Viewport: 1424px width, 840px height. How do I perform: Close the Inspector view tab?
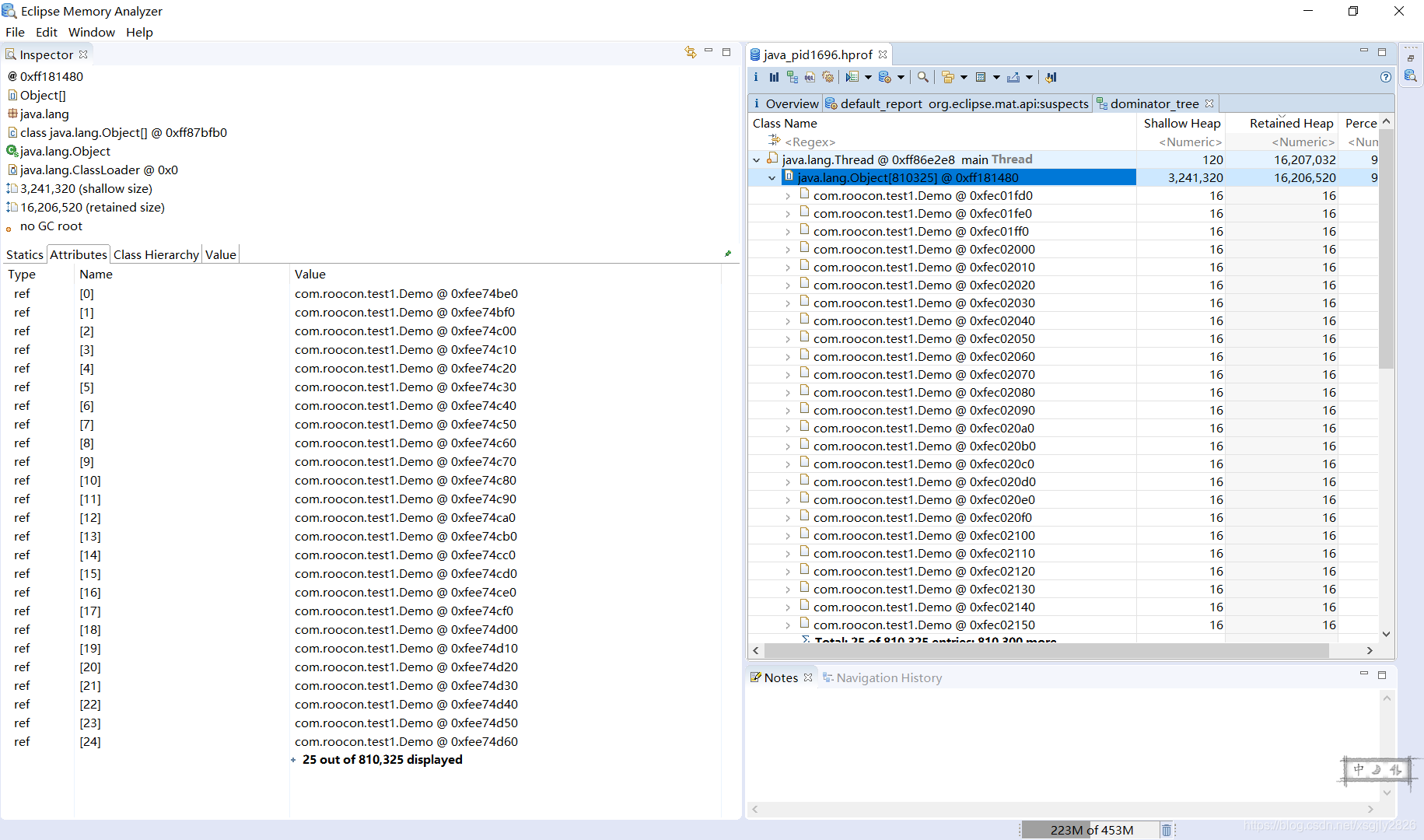pyautogui.click(x=83, y=54)
